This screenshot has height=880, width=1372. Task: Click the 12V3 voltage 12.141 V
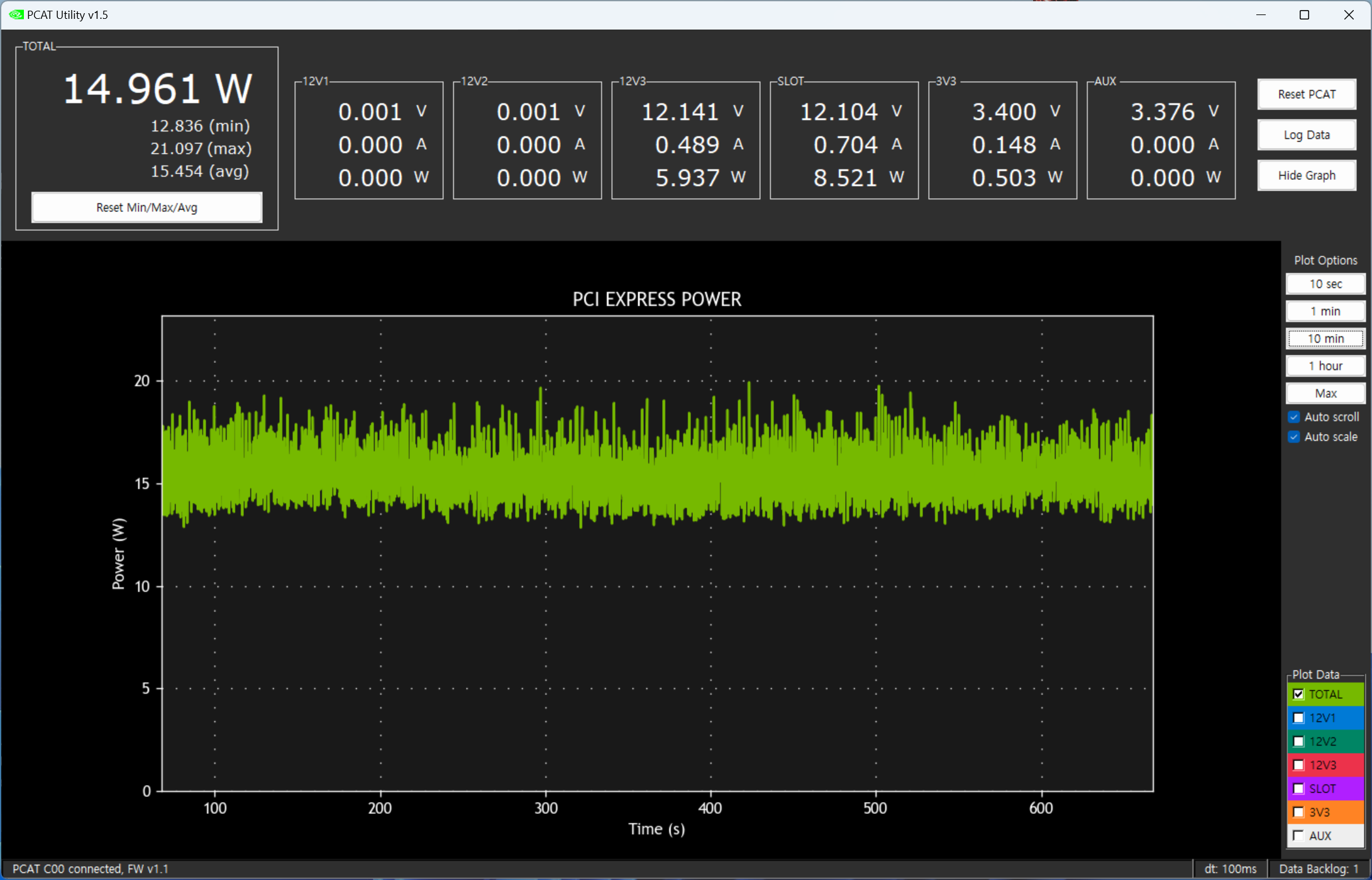[x=692, y=112]
